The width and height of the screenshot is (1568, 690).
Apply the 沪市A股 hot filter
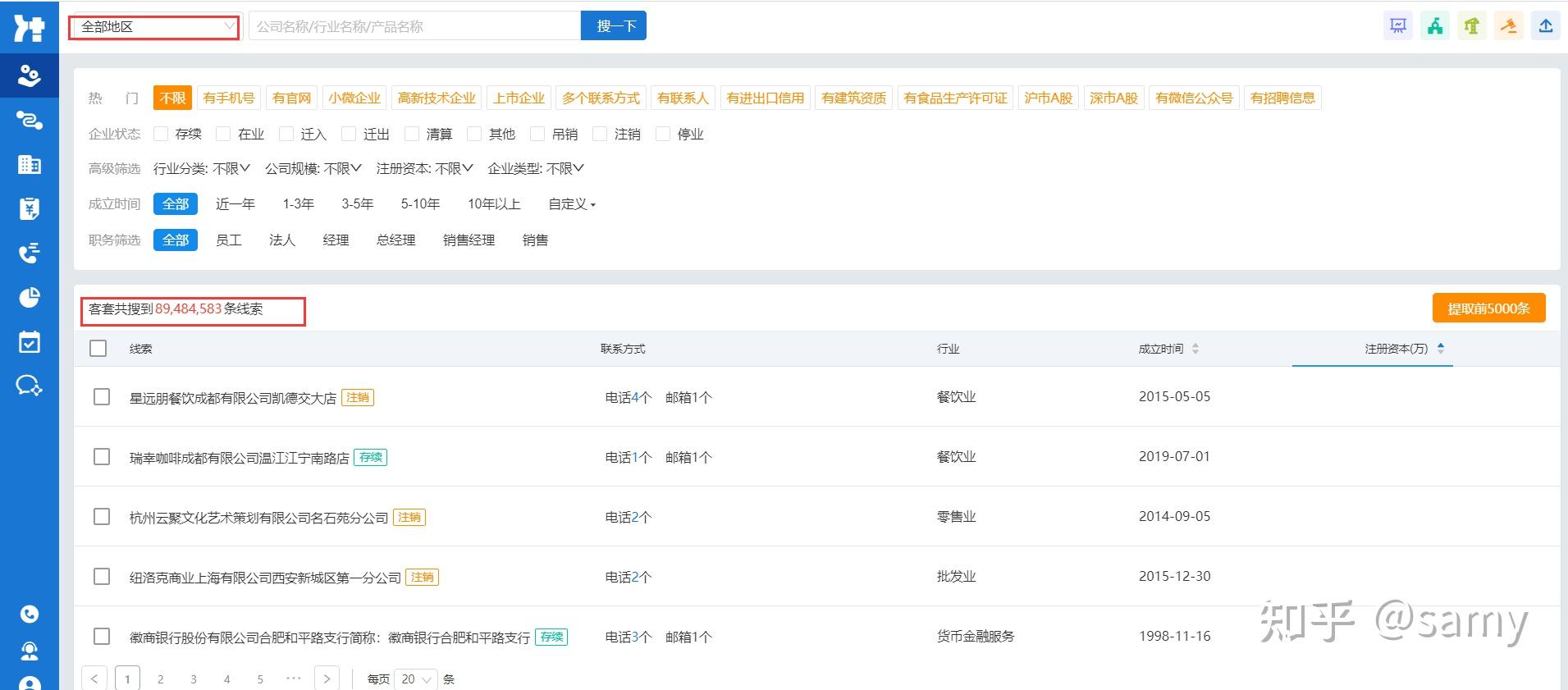coord(1049,98)
